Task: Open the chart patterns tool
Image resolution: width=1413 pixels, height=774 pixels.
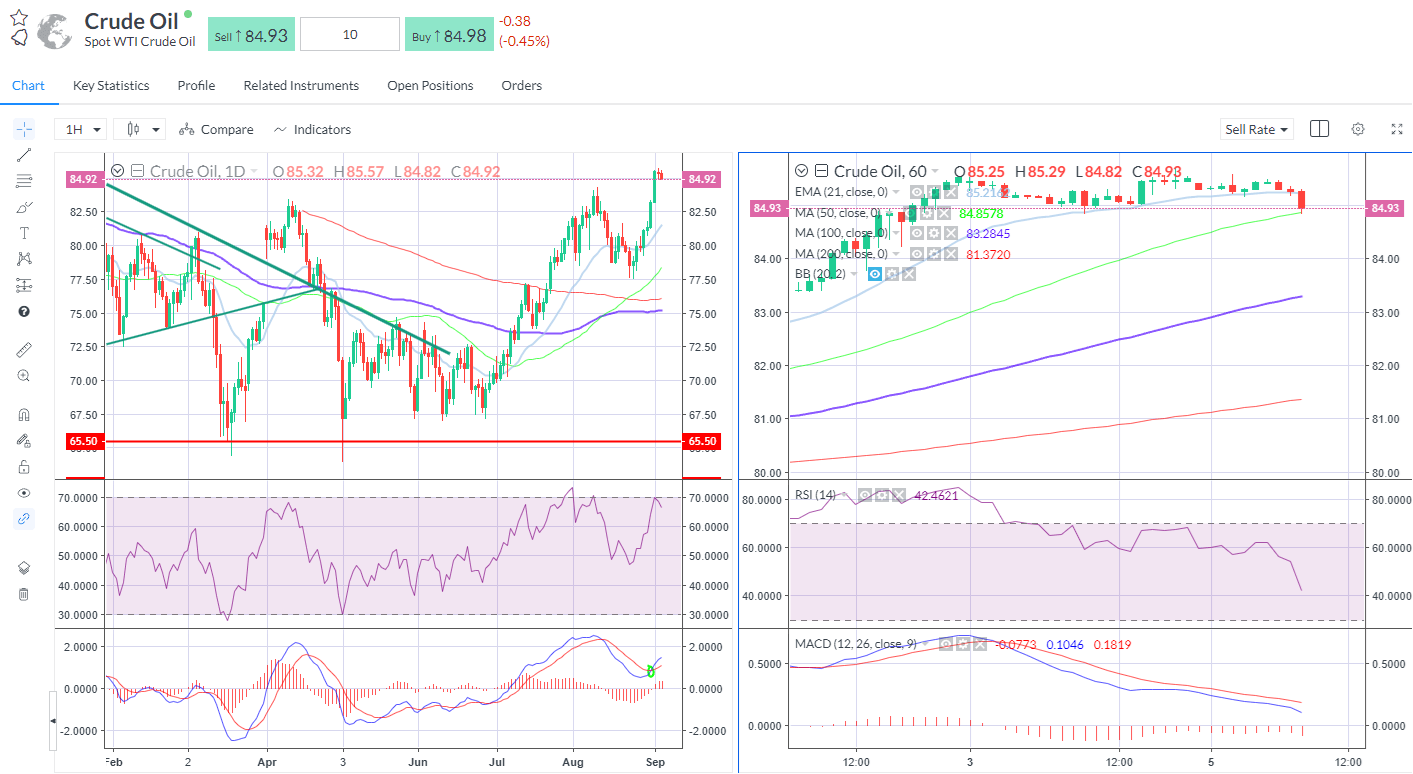Action: (24, 259)
